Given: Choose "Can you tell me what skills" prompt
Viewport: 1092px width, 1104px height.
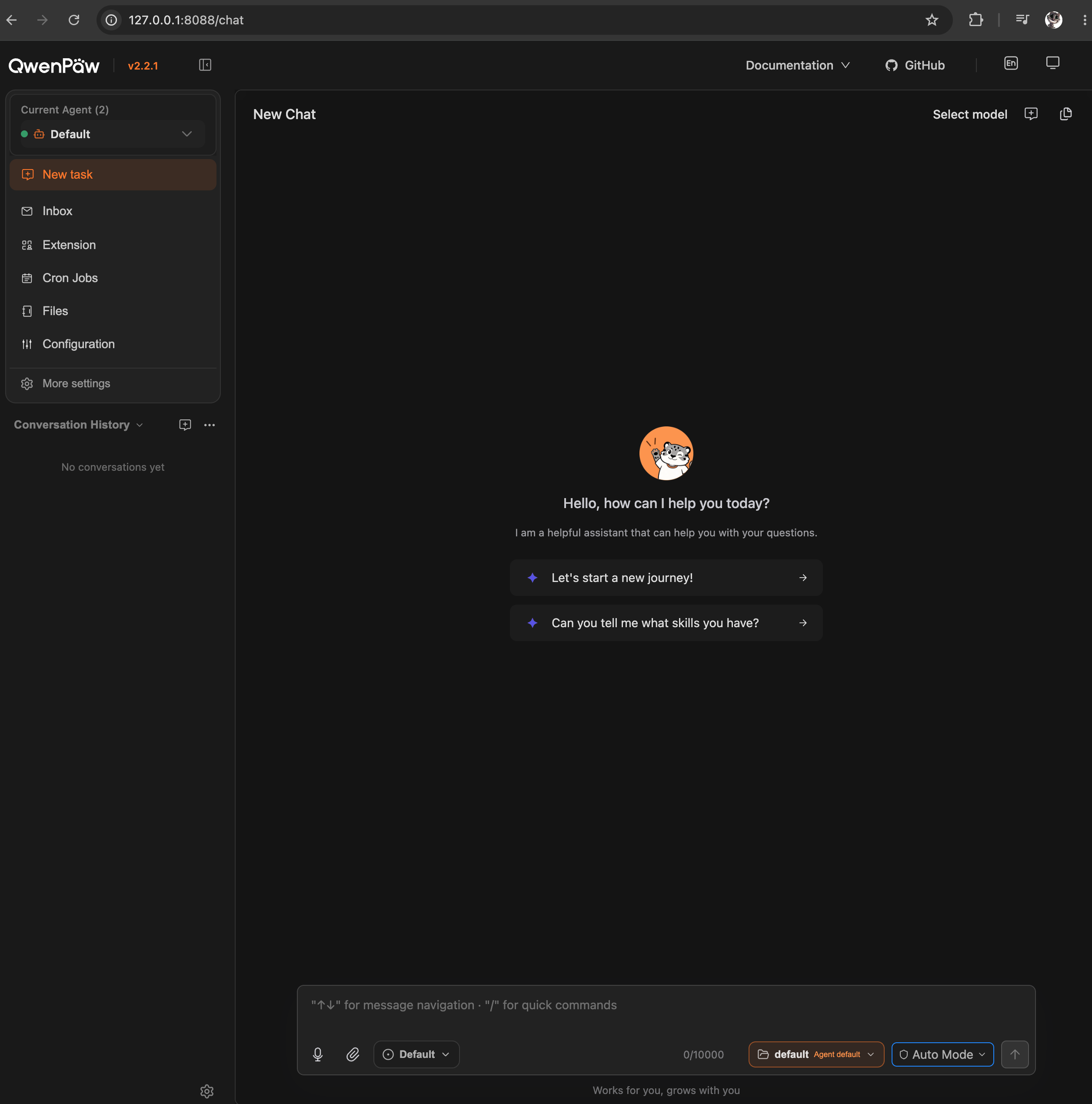Looking at the screenshot, I should tap(666, 623).
